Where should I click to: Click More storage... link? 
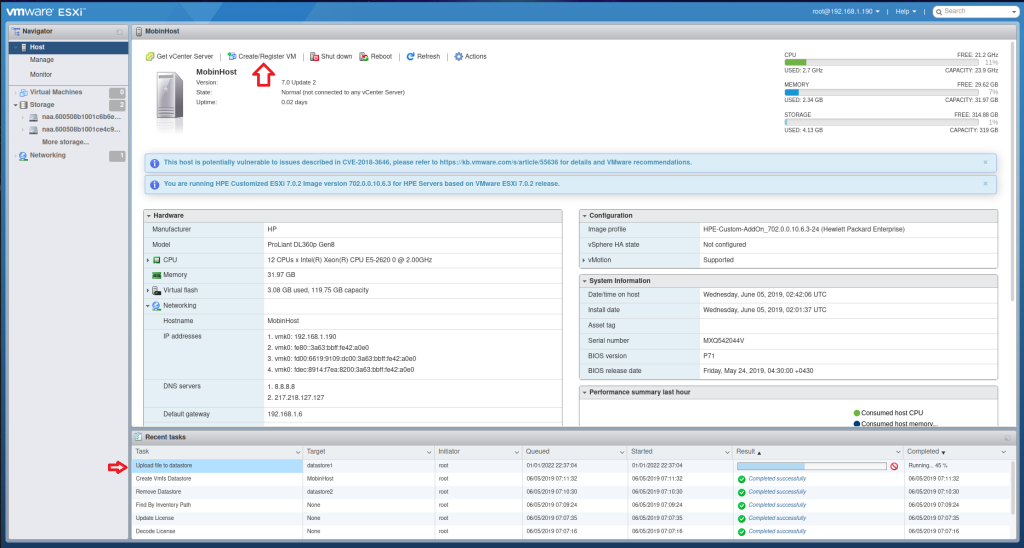tap(65, 142)
